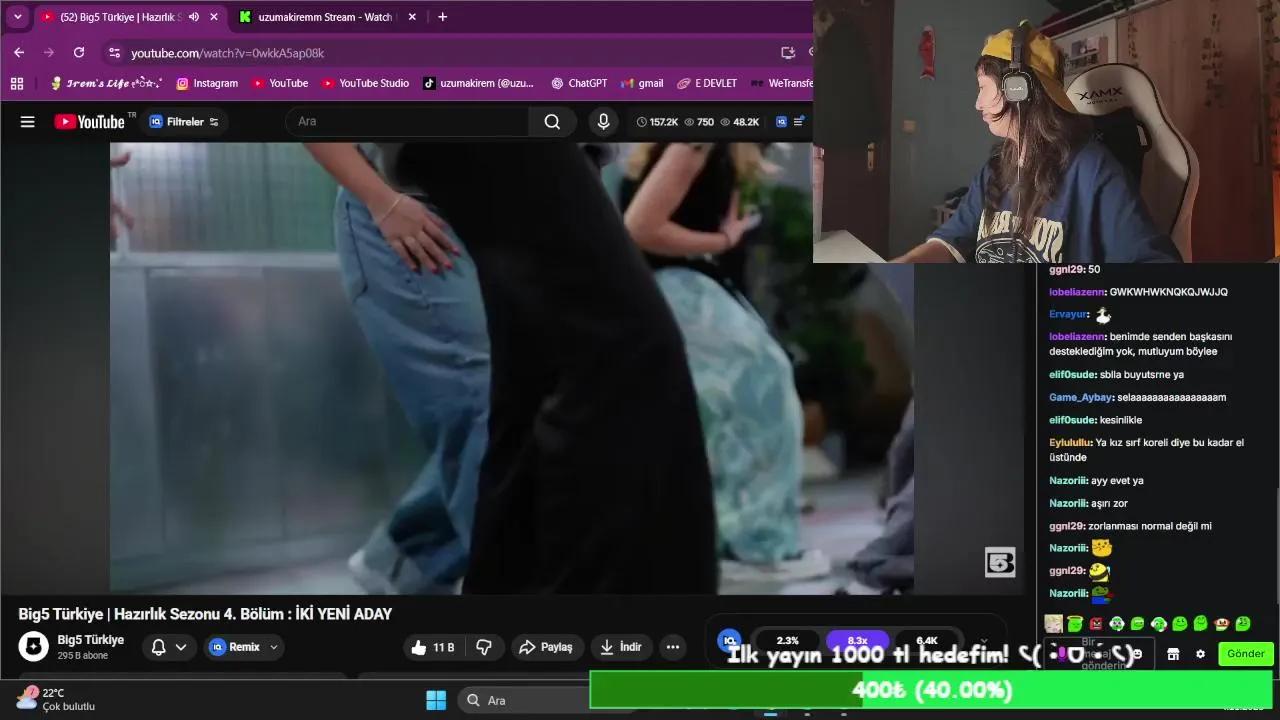Open the Windows Start menu
Image resolution: width=1280 pixels, height=720 pixels.
click(436, 700)
